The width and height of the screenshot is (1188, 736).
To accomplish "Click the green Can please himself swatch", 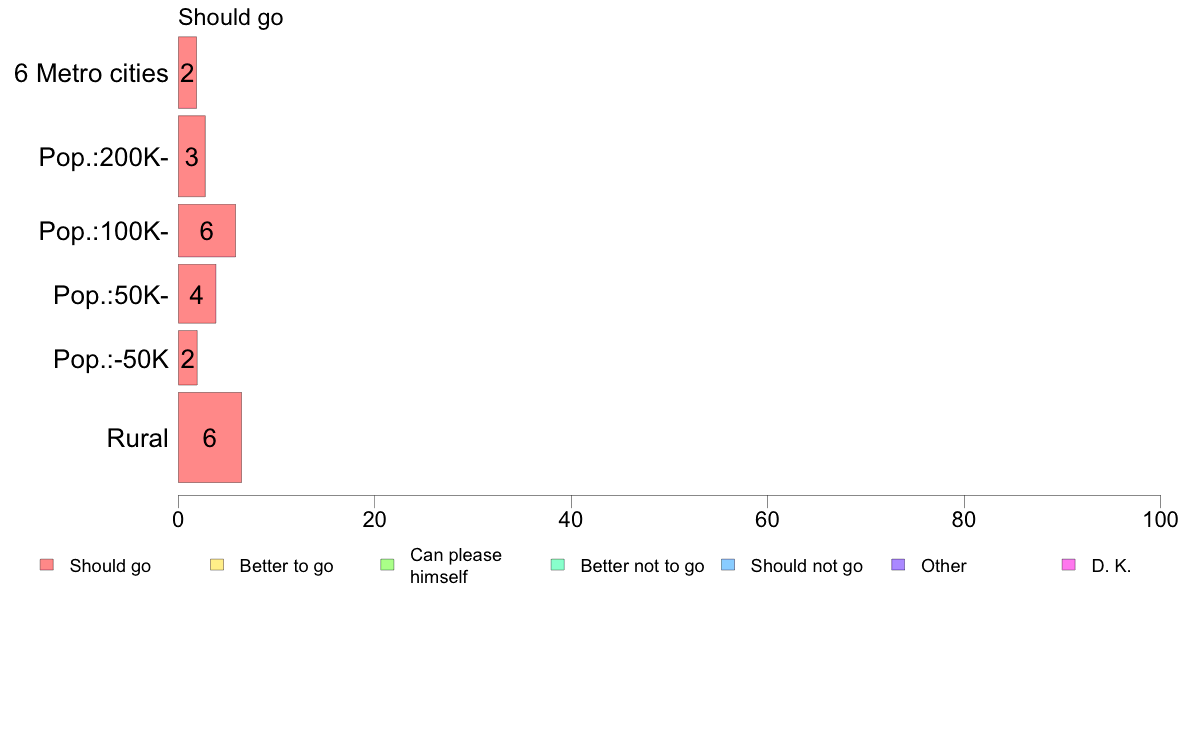I will 387,565.
